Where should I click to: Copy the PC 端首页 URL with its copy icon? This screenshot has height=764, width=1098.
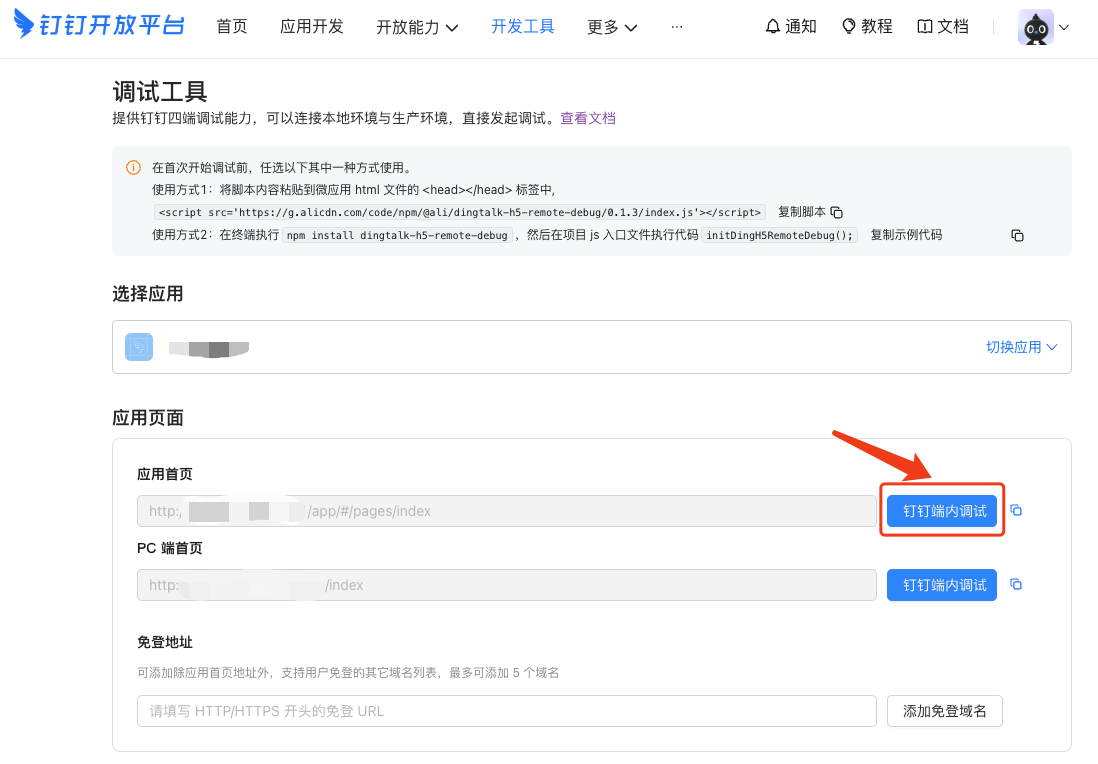click(1016, 584)
